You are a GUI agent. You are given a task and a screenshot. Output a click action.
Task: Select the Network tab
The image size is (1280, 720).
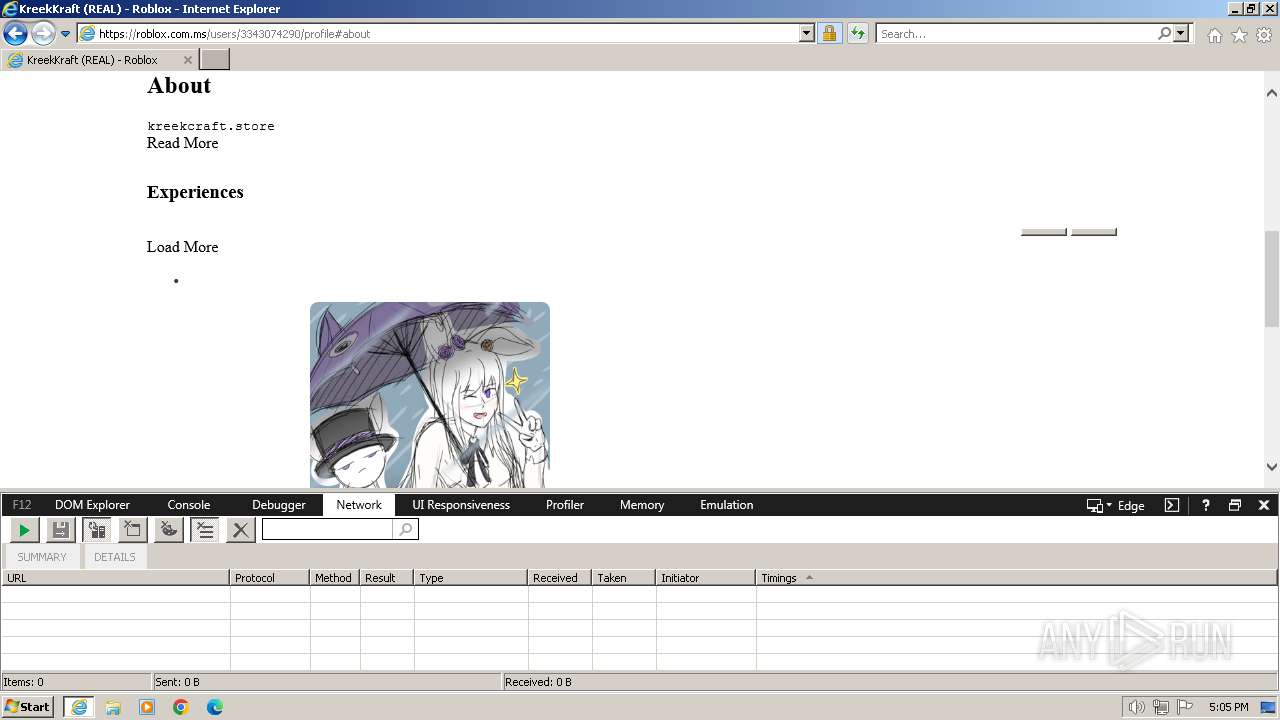(359, 505)
